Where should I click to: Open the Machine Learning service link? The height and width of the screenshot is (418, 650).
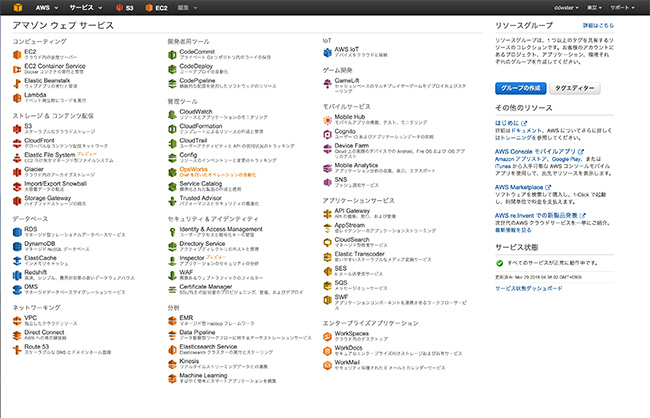pyautogui.click(x=203, y=375)
